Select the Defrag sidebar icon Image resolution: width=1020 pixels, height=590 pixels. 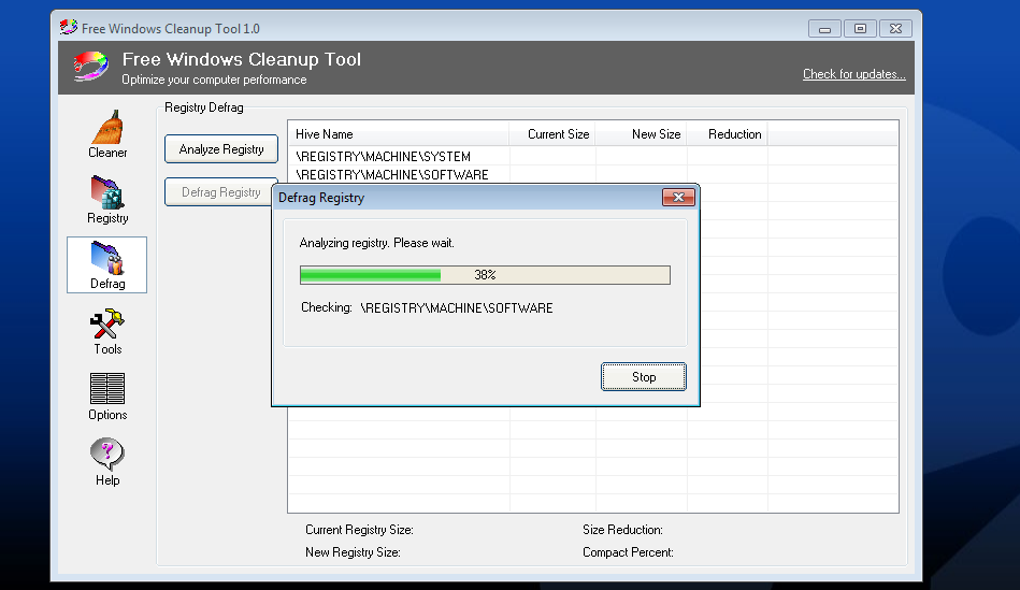pyautogui.click(x=107, y=265)
